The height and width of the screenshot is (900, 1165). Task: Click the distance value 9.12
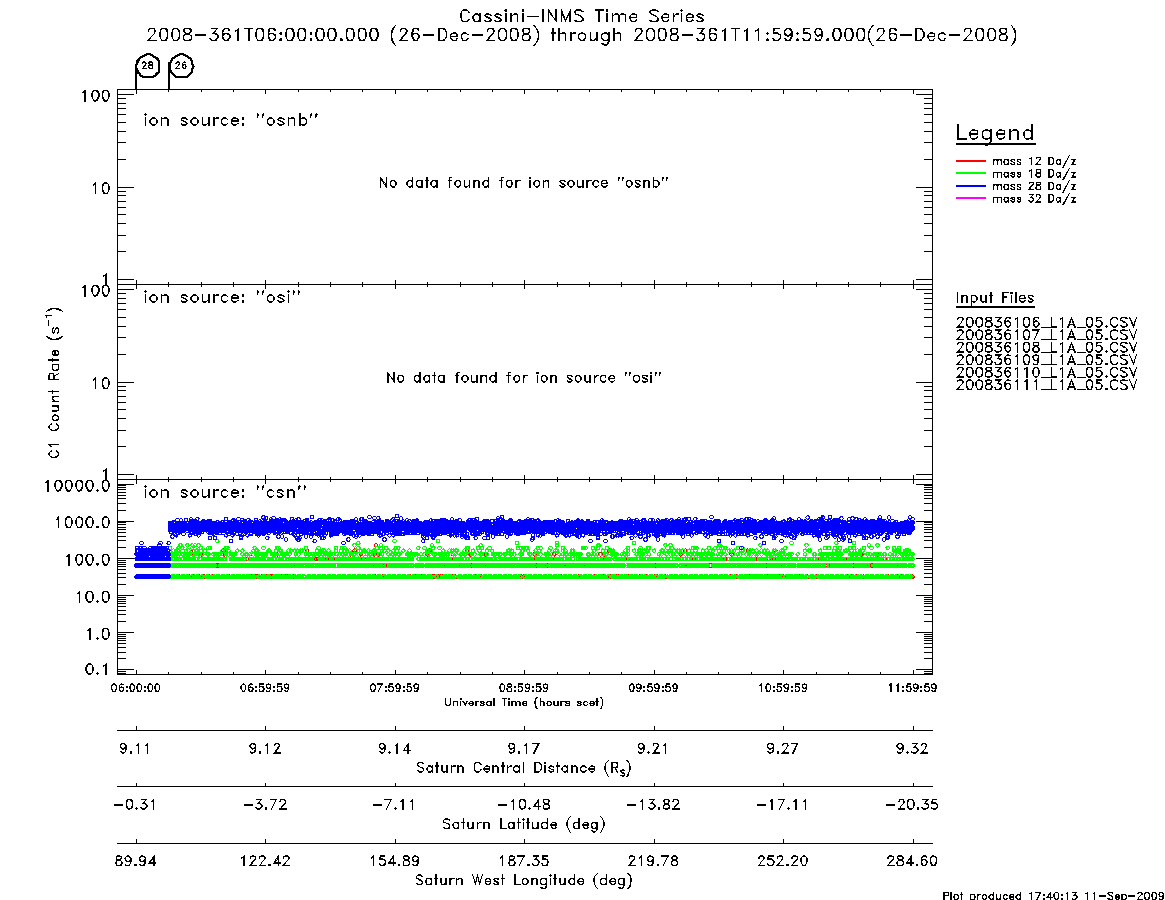(x=265, y=748)
